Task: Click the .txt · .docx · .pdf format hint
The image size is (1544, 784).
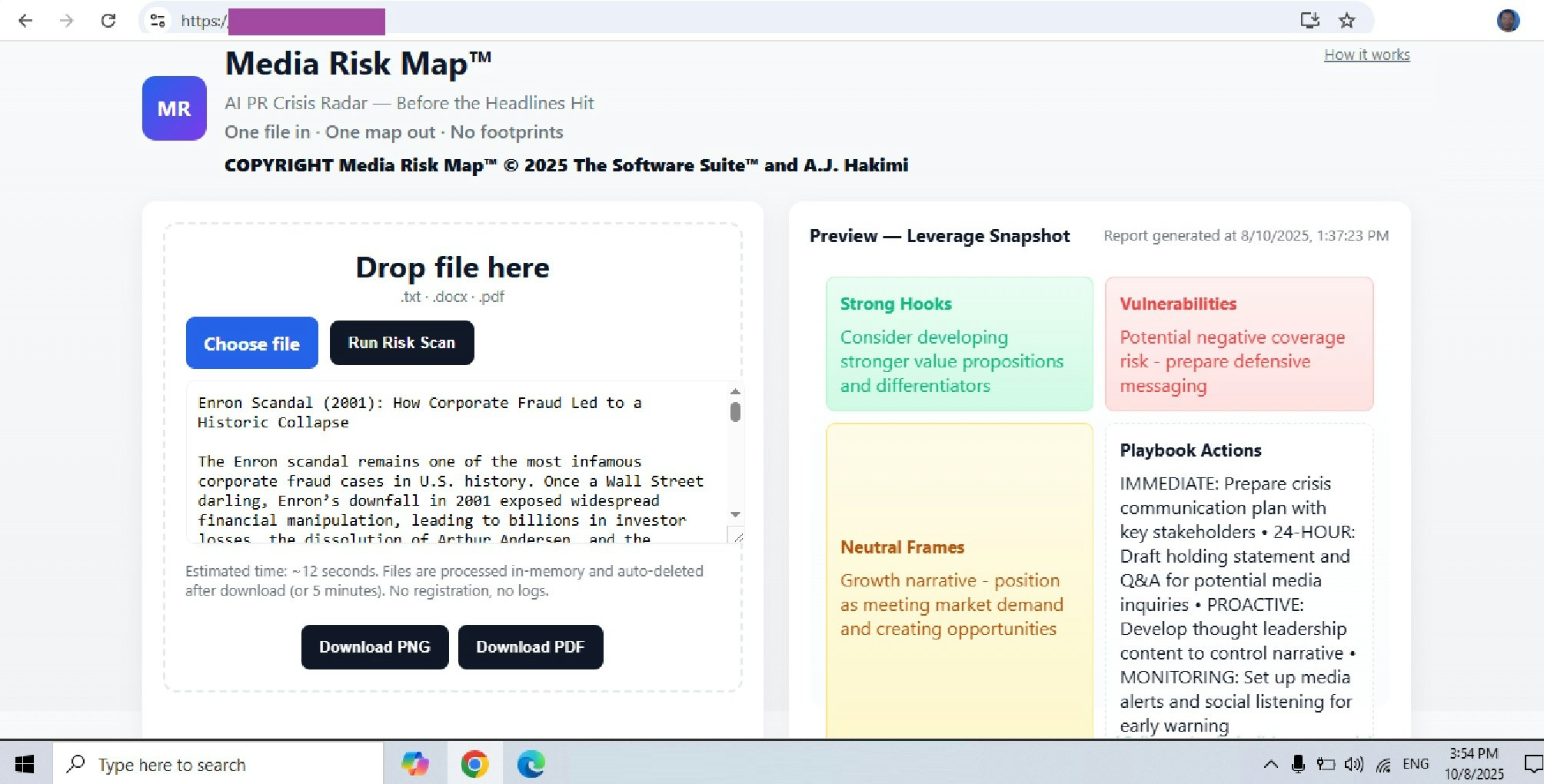Action: click(452, 297)
